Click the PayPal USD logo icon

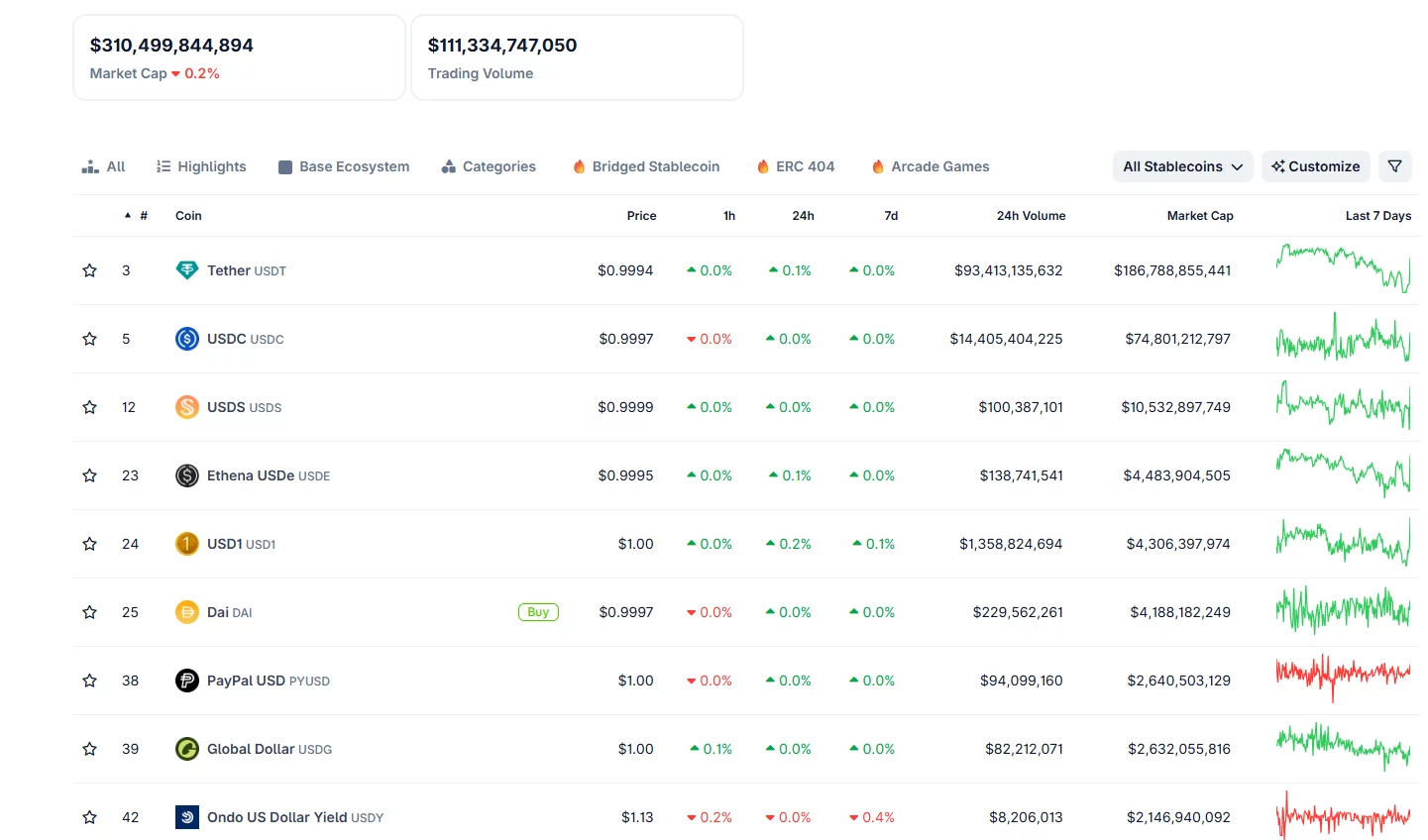[187, 681]
